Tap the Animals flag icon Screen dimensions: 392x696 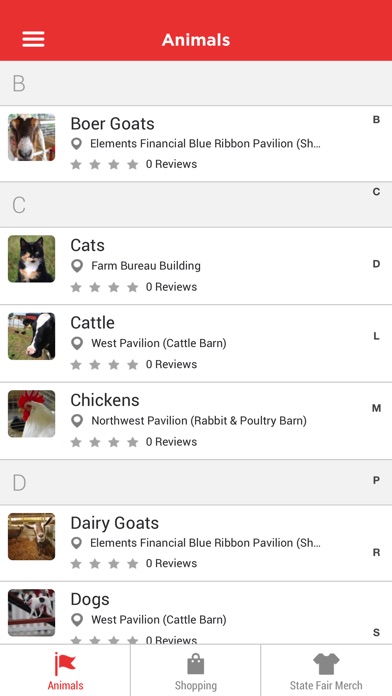[x=65, y=664]
